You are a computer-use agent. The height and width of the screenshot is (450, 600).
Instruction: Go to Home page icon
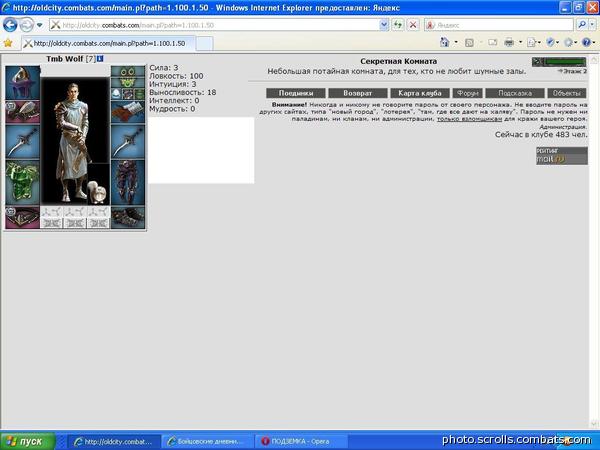[445, 42]
